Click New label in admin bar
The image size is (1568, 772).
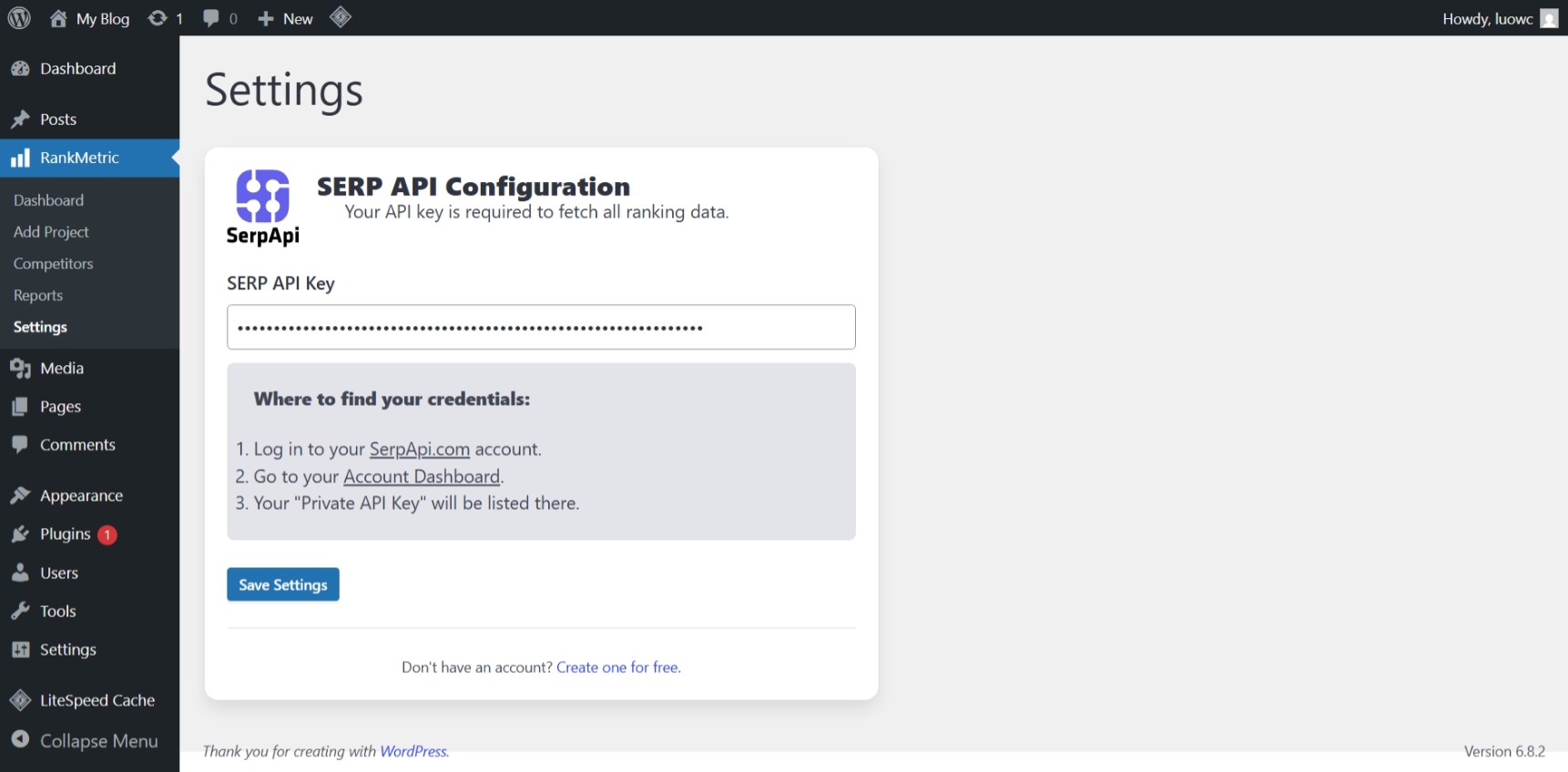[x=298, y=19]
